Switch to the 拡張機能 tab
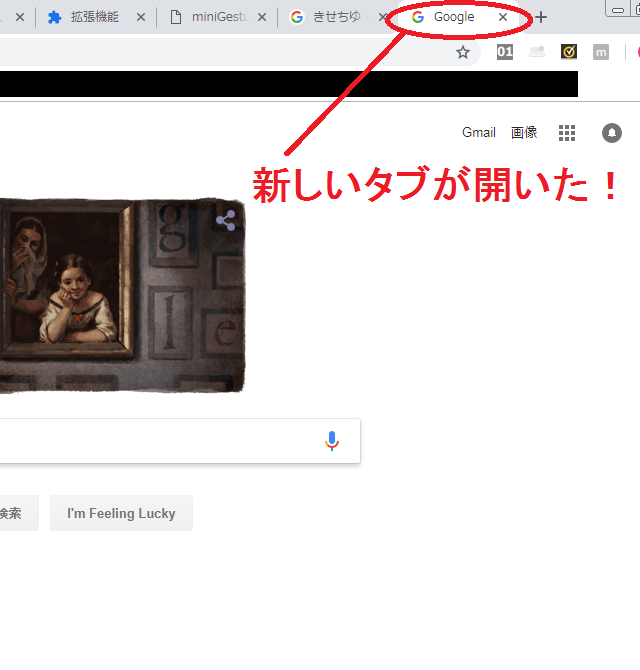 (x=93, y=17)
